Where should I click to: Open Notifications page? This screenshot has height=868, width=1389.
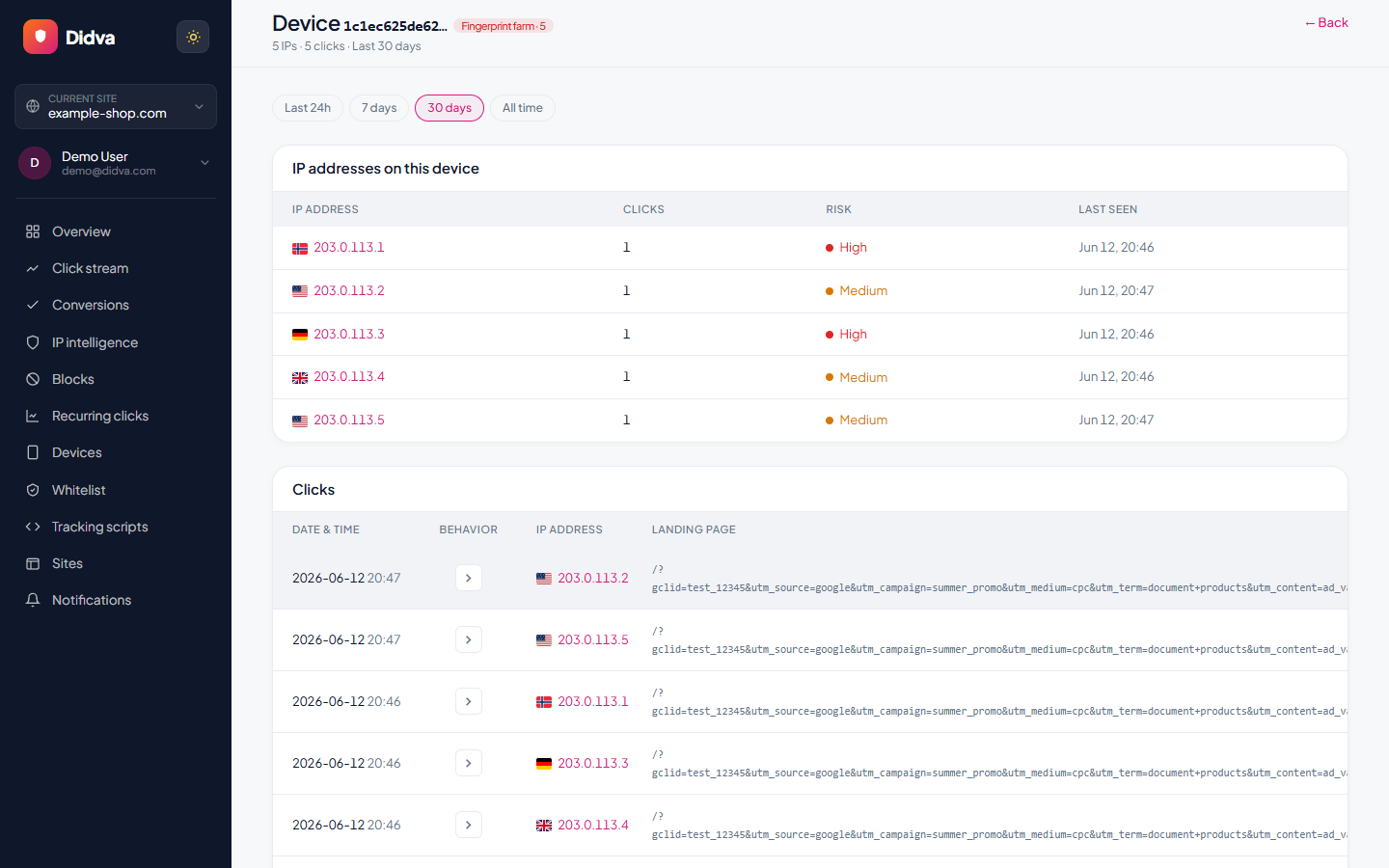coord(91,600)
